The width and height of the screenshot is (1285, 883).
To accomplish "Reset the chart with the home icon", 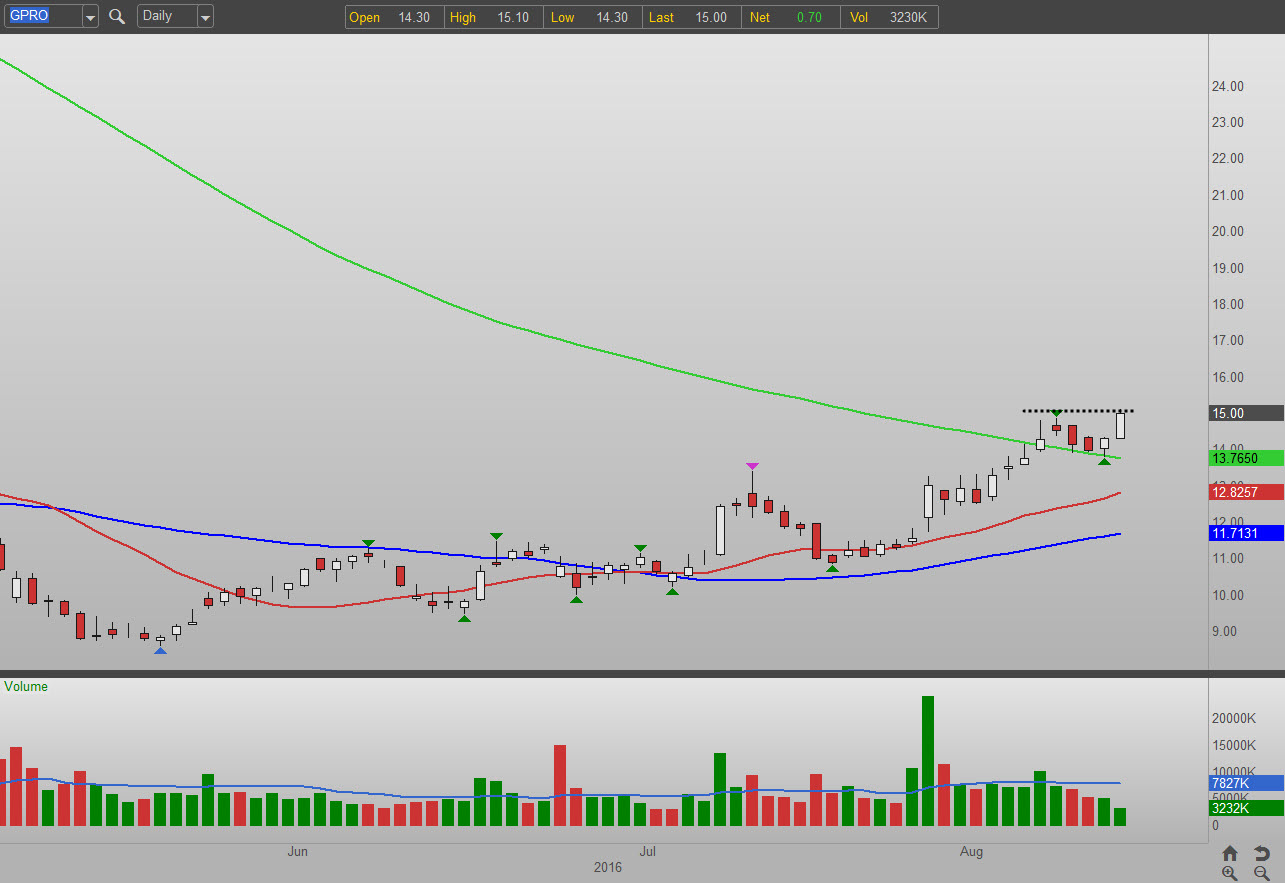I will point(1230,853).
